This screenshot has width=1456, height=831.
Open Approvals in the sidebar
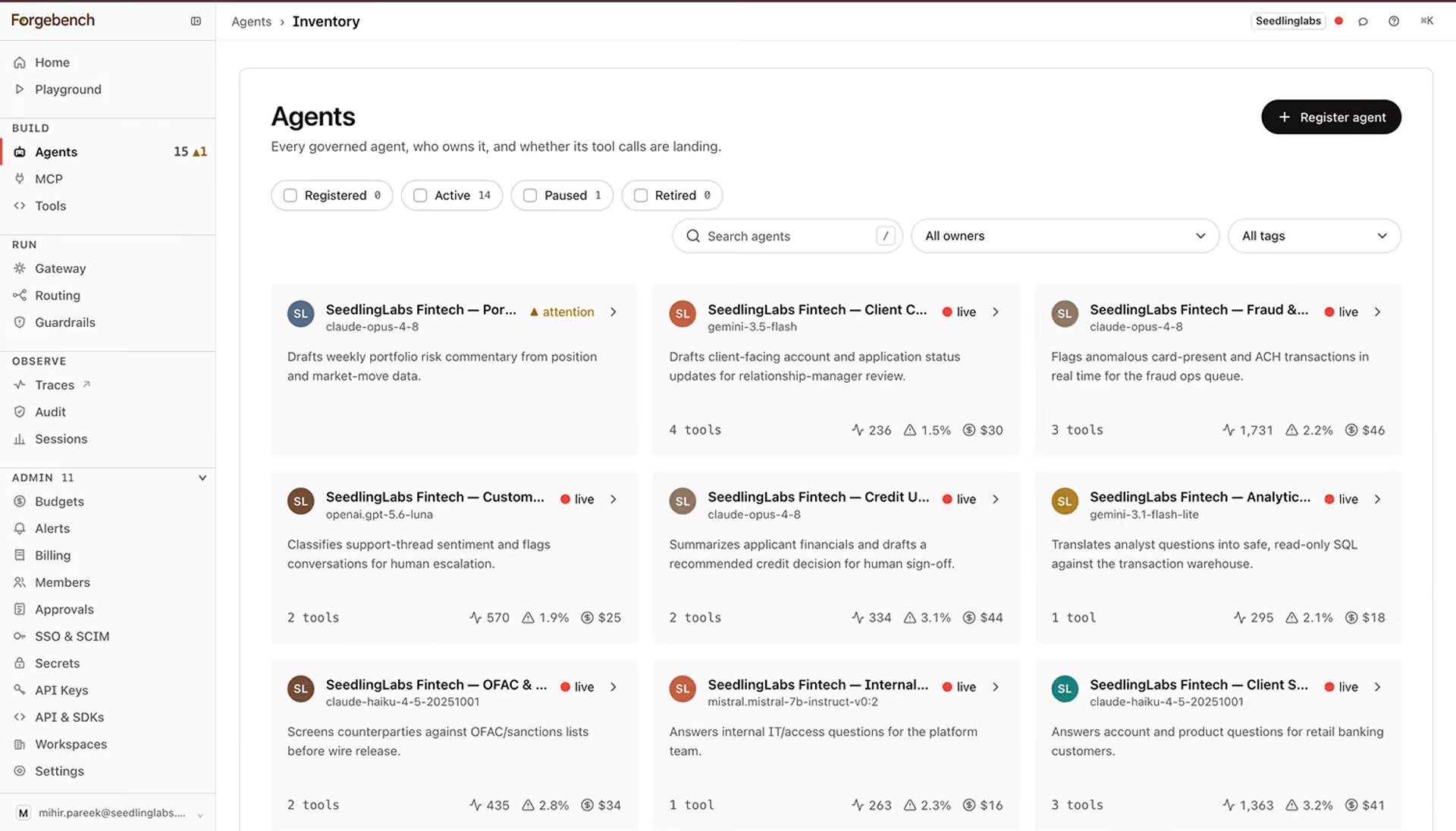click(64, 610)
